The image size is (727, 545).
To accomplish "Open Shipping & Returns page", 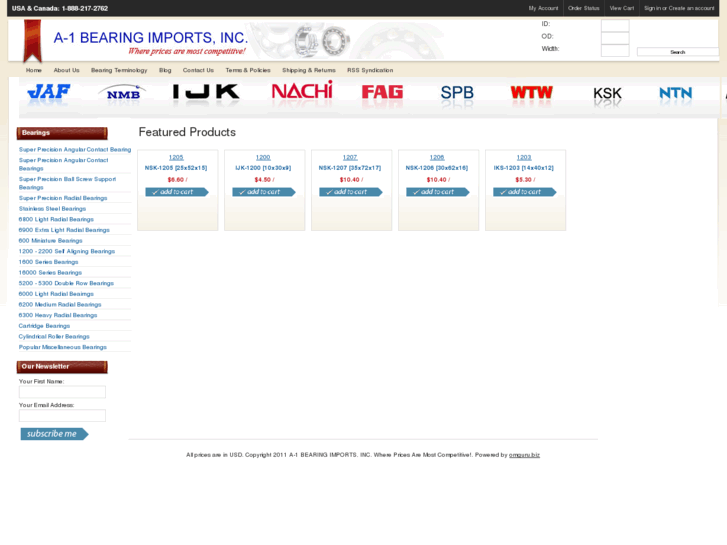I will tap(309, 71).
